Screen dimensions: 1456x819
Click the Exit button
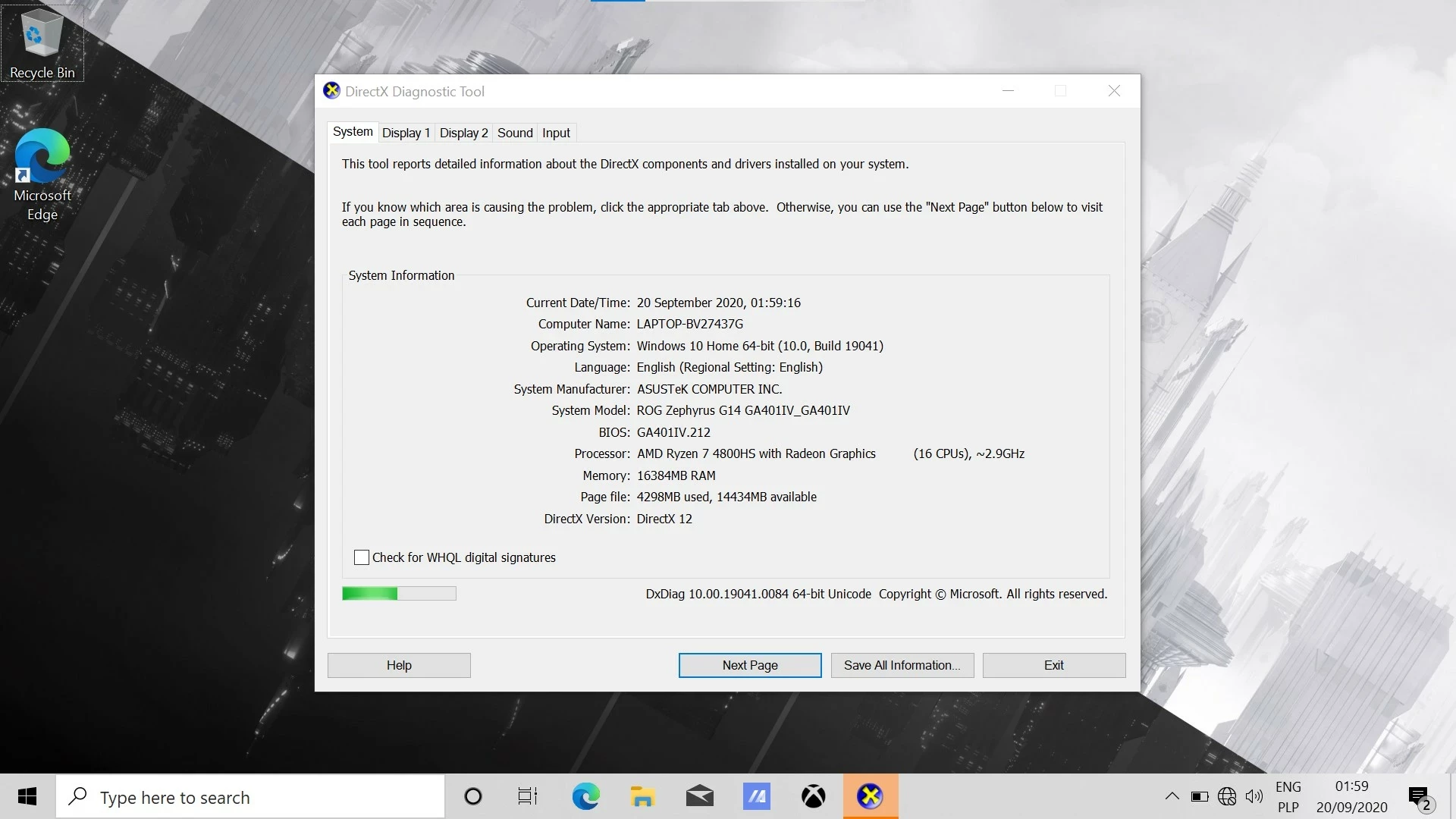[x=1054, y=665]
